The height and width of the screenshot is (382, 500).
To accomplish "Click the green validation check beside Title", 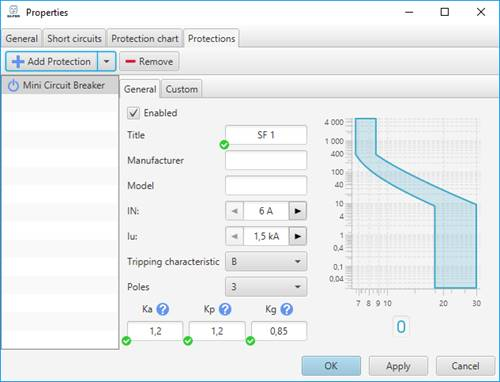I will [224, 145].
